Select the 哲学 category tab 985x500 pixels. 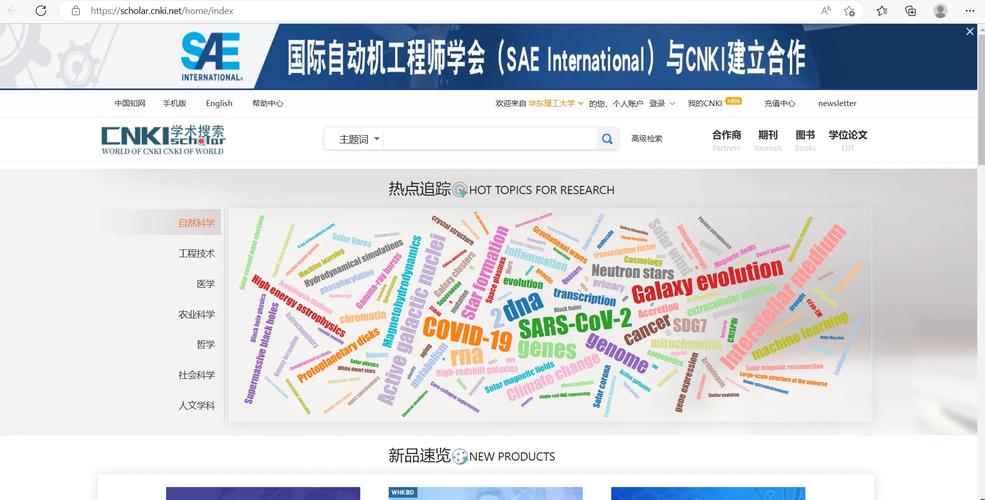pos(205,344)
